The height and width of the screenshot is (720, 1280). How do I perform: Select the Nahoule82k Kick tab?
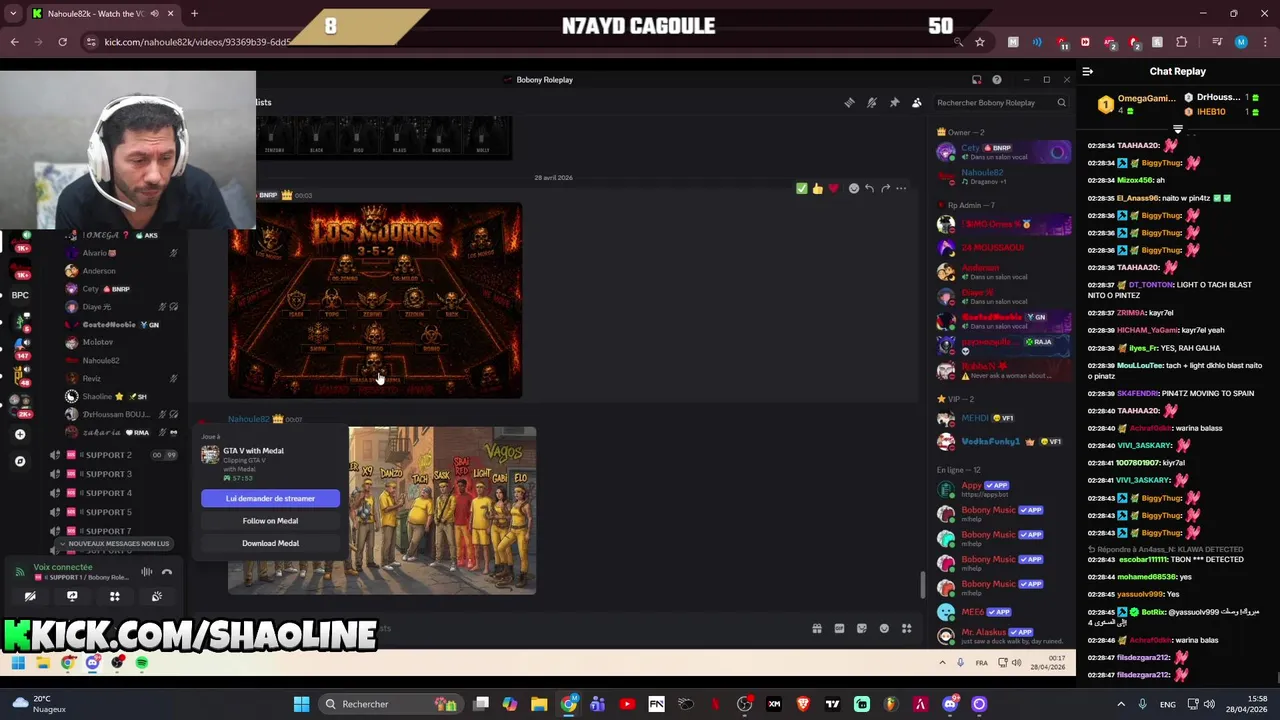(104, 14)
